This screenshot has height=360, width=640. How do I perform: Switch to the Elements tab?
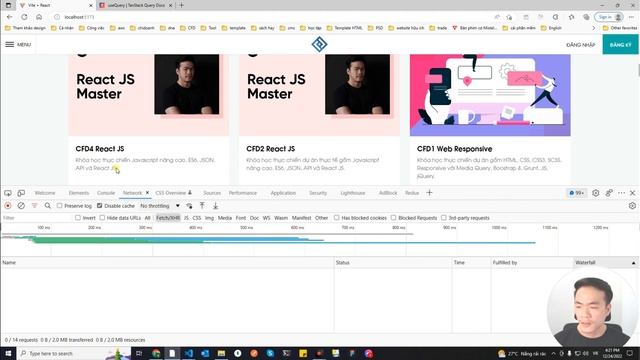[x=79, y=193]
